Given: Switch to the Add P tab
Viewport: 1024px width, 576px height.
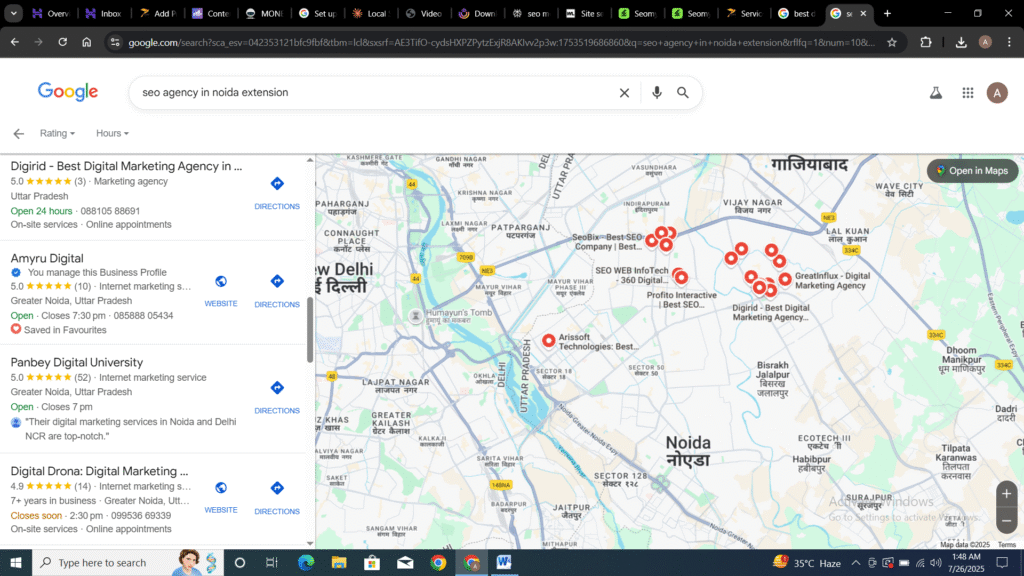Looking at the screenshot, I should 158,13.
